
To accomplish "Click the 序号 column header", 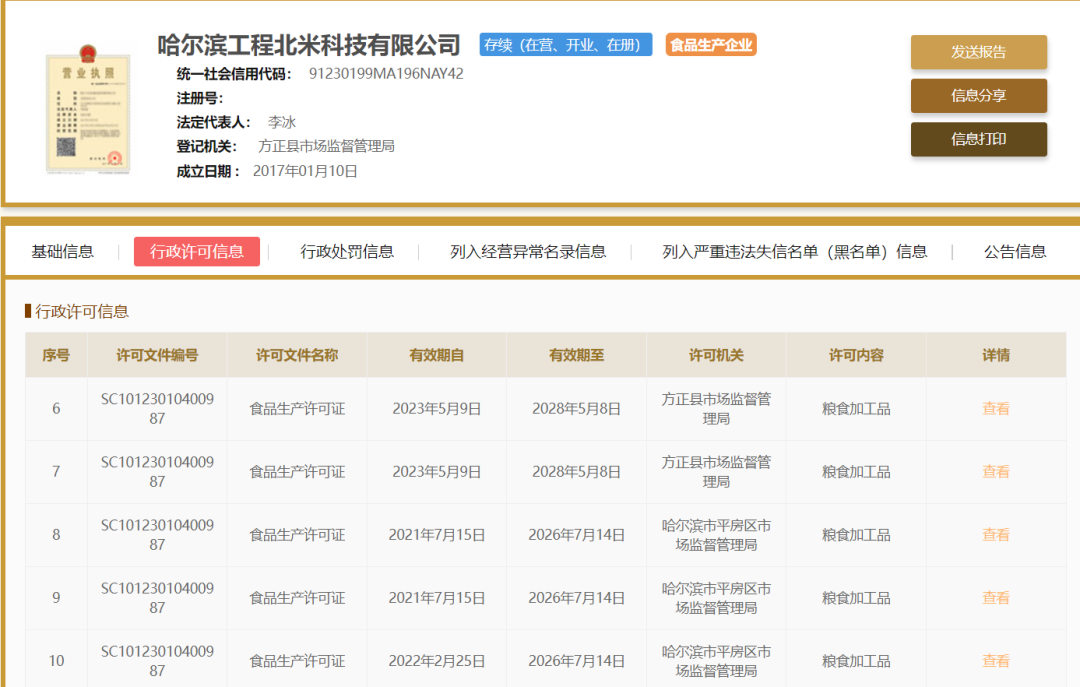I will point(56,356).
